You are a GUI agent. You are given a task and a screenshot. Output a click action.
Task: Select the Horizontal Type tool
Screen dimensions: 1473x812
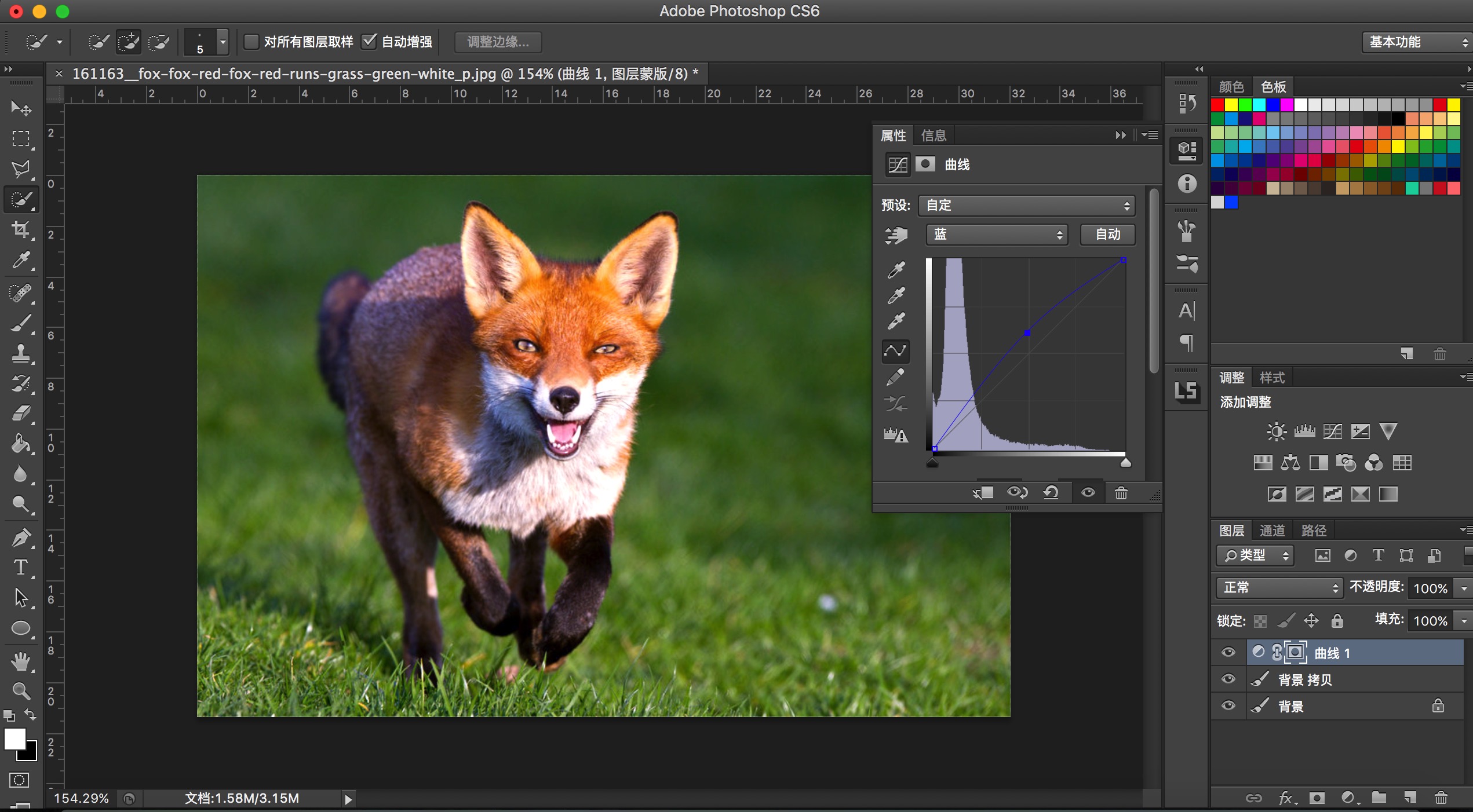tap(21, 567)
